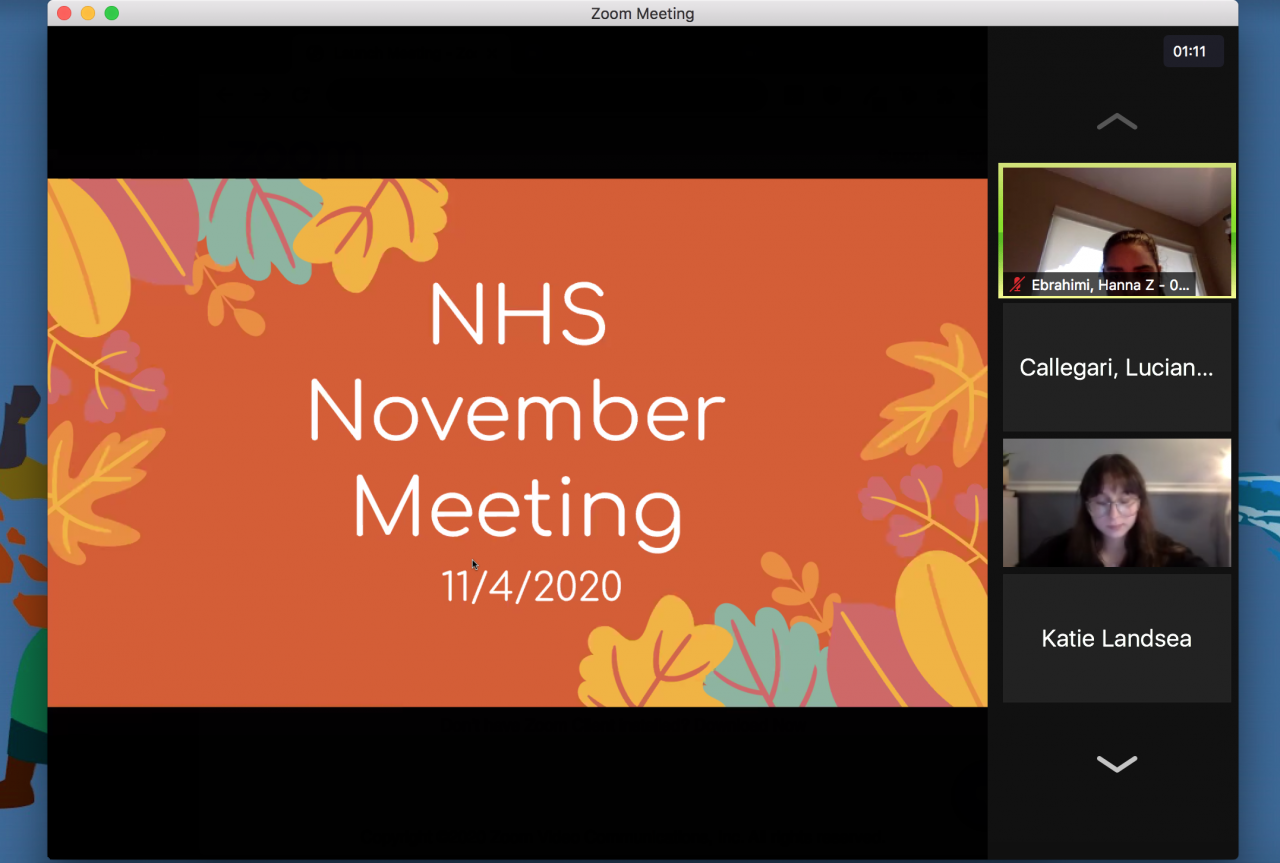
Task: Select the video tile above Katie Landsea
Action: point(1117,503)
